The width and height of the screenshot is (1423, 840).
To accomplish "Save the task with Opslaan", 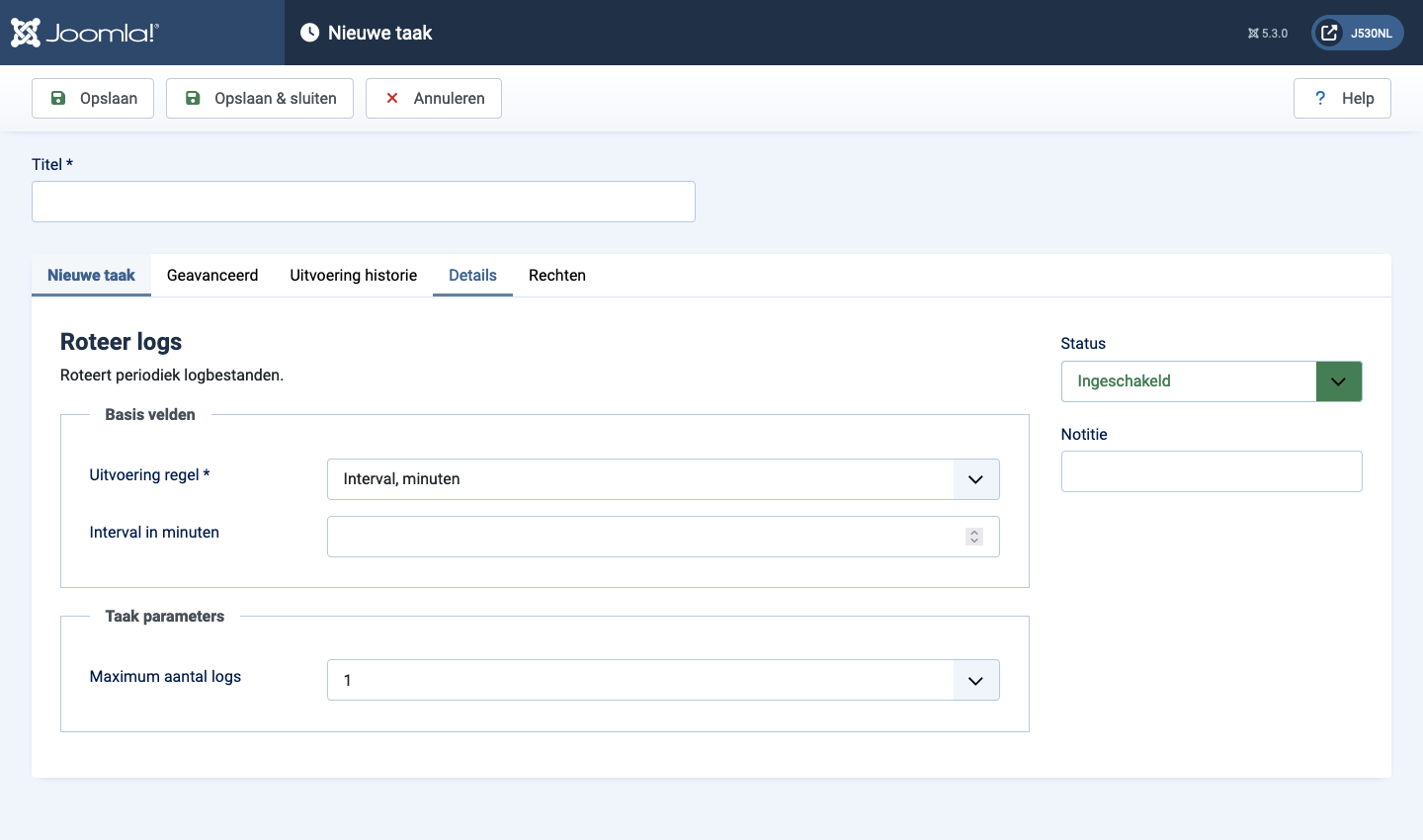I will [93, 98].
